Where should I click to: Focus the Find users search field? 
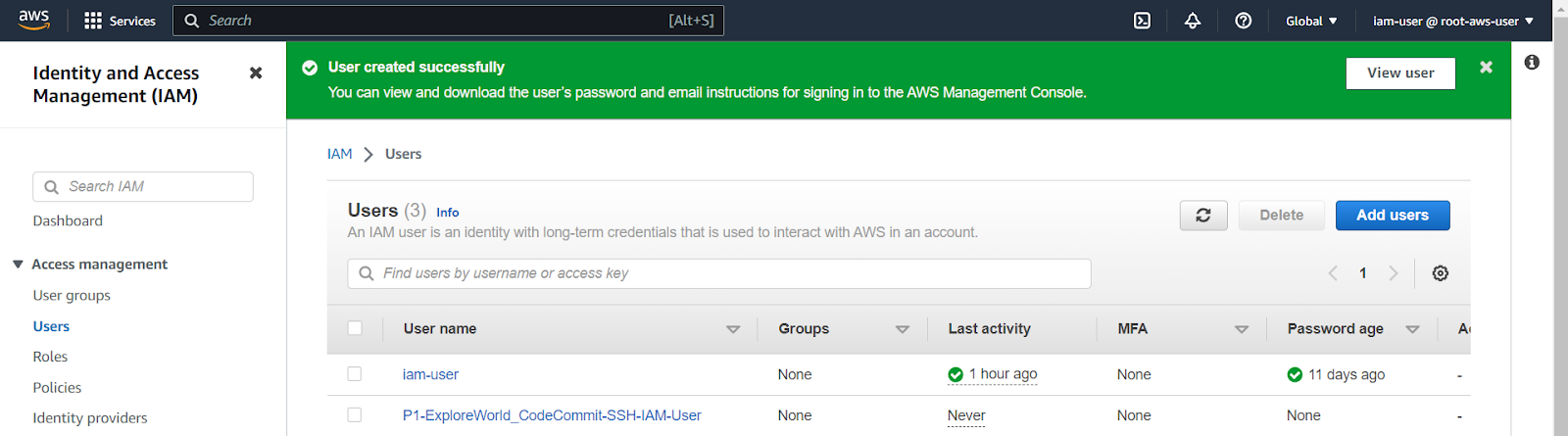pos(719,273)
